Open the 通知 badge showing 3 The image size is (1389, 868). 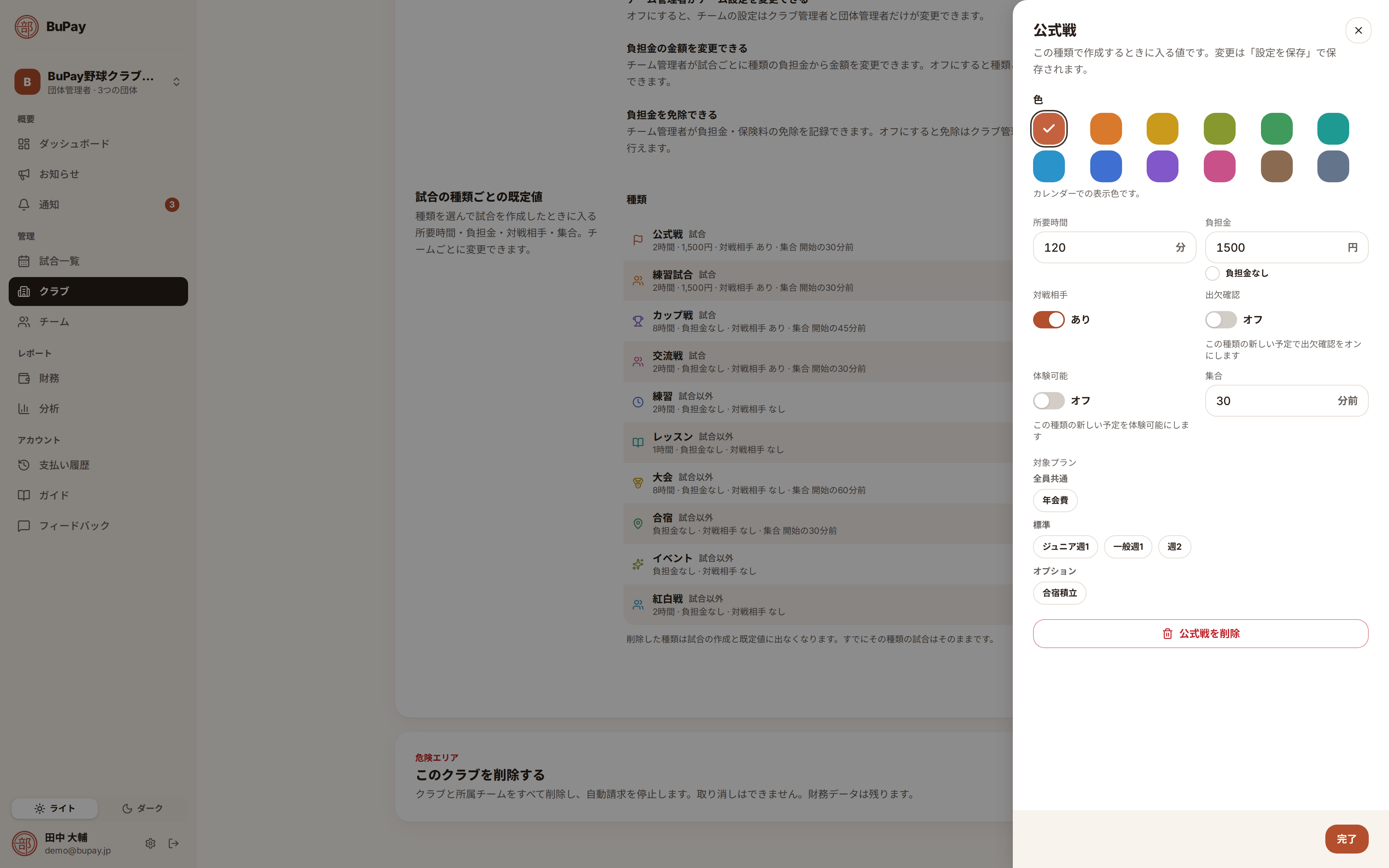(x=171, y=205)
